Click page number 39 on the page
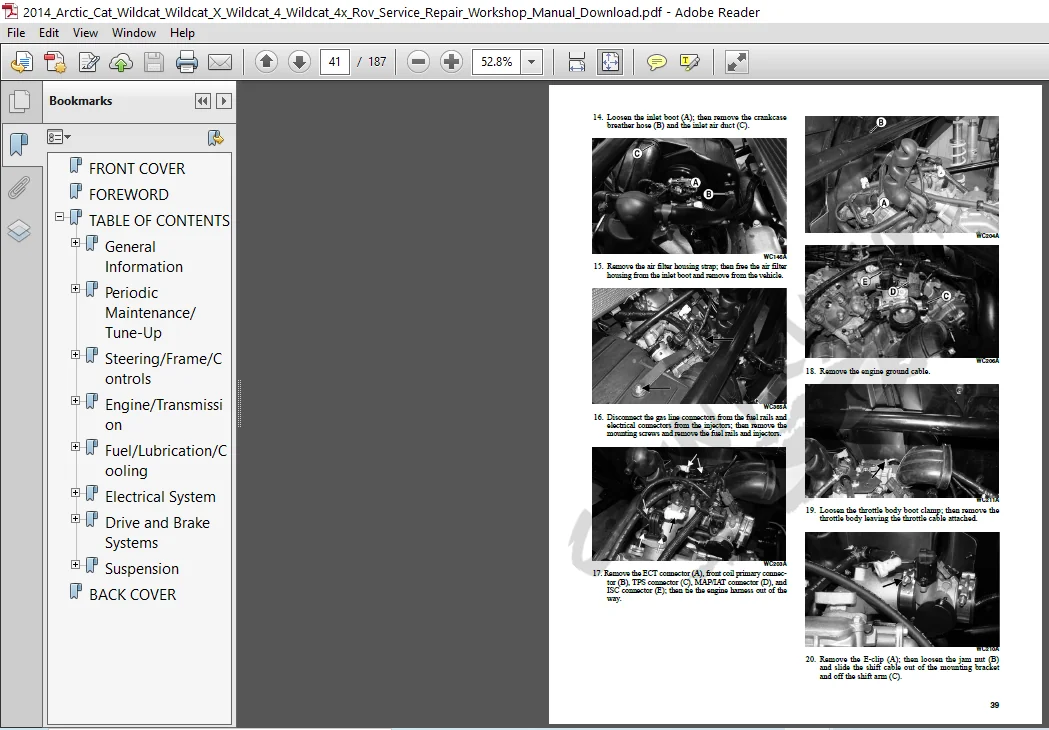 [995, 705]
